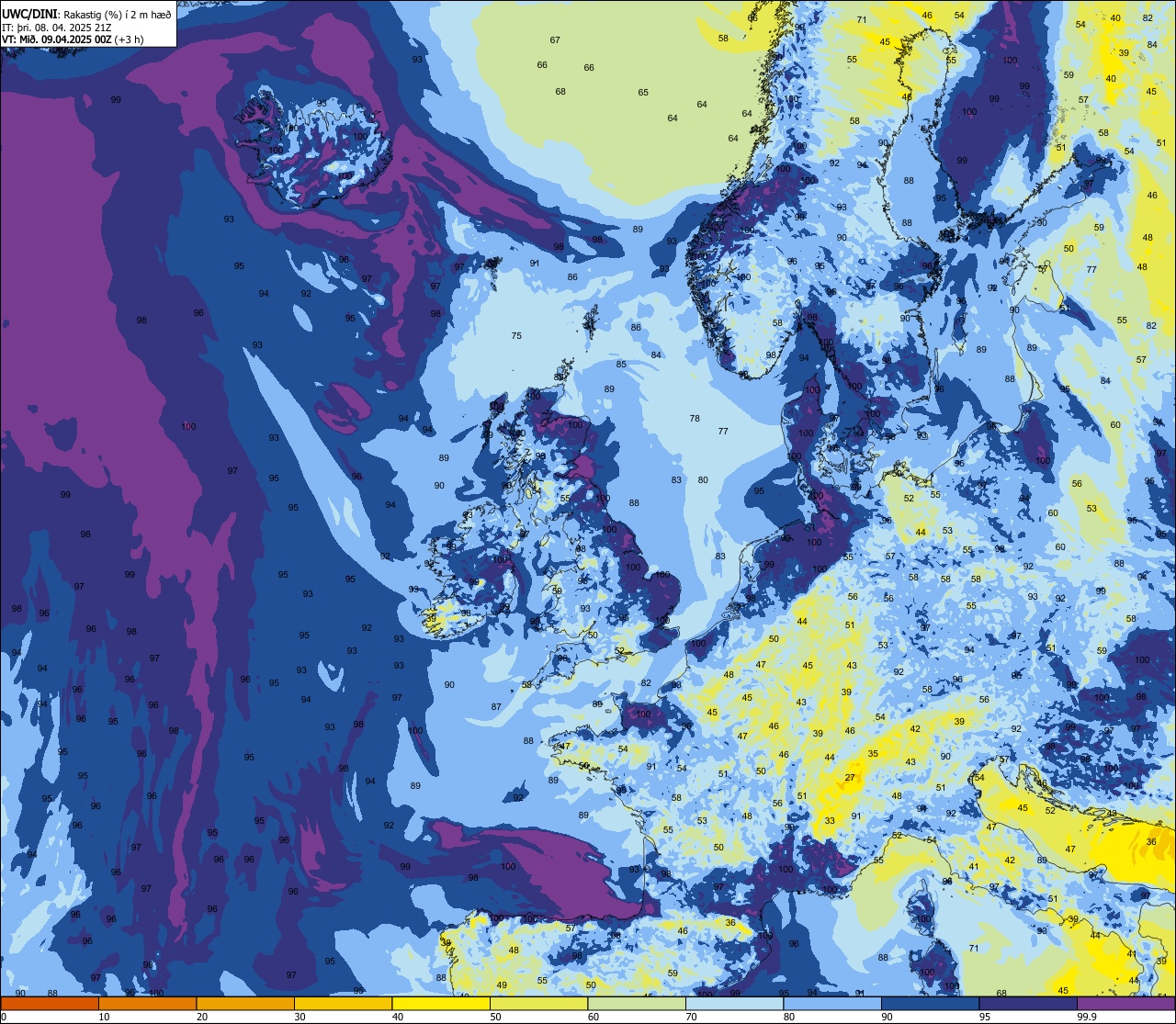Pick the 70–80 pale blue legend swatch

734,1003
